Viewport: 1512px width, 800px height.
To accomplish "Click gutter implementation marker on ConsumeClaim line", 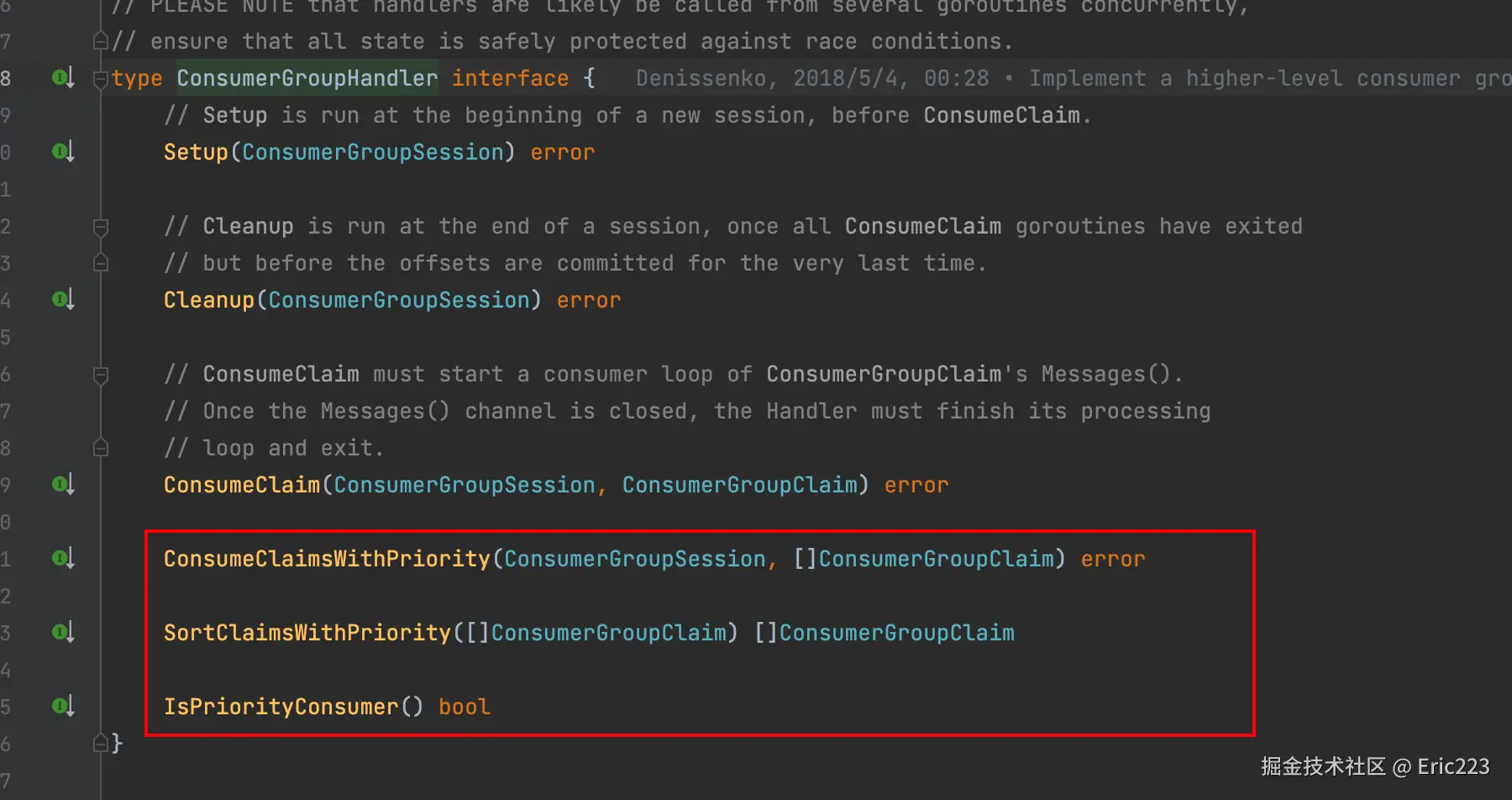I will click(63, 484).
